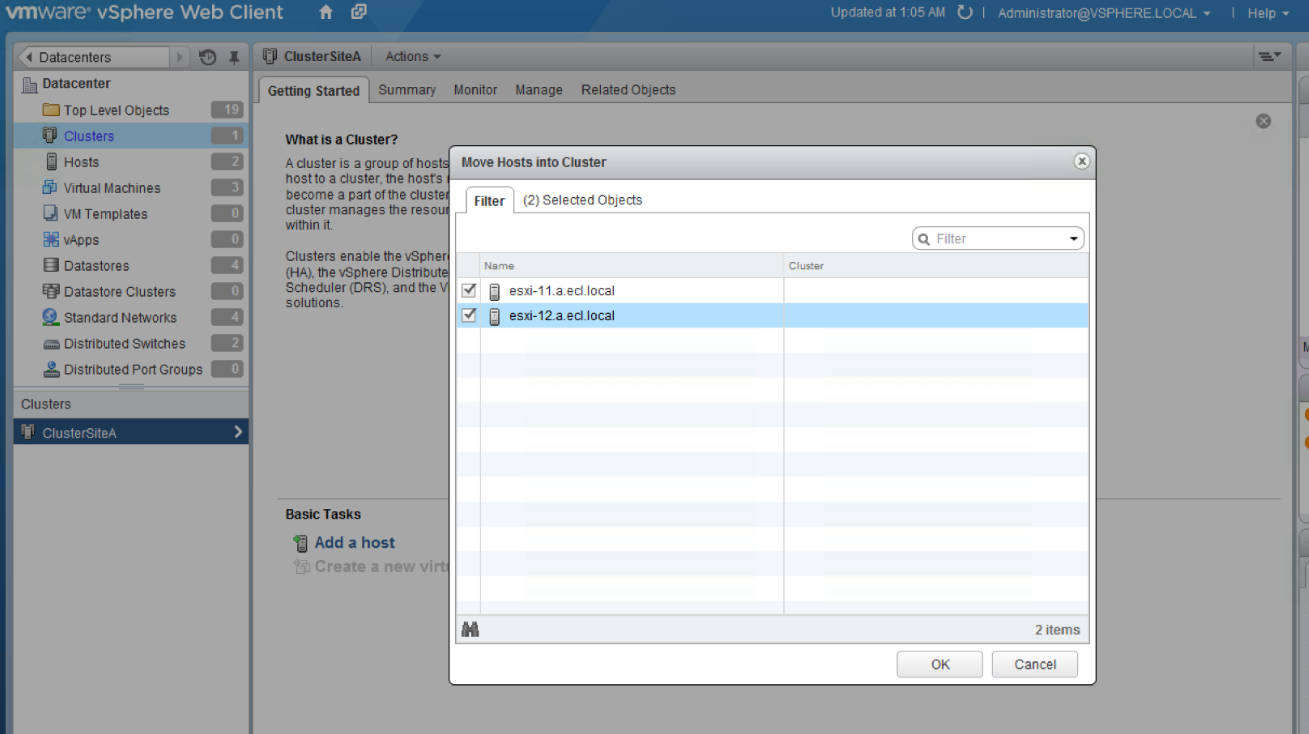Click the magnifier icon in the Filter box
The width and height of the screenshot is (1309, 734).
coord(925,239)
